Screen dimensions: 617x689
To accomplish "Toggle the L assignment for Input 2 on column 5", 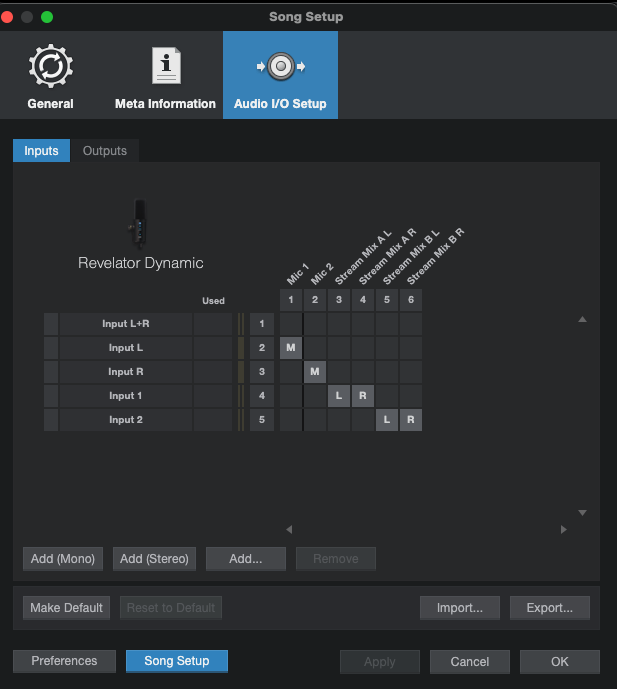I will coord(387,420).
